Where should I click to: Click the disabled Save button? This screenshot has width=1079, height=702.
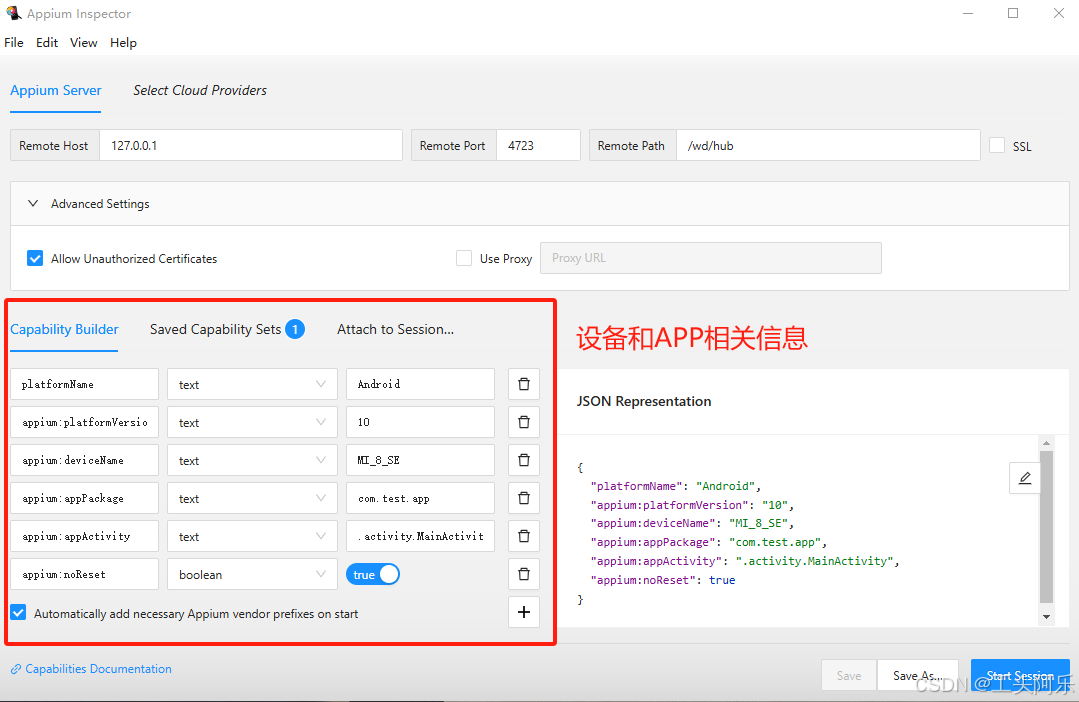pos(848,675)
